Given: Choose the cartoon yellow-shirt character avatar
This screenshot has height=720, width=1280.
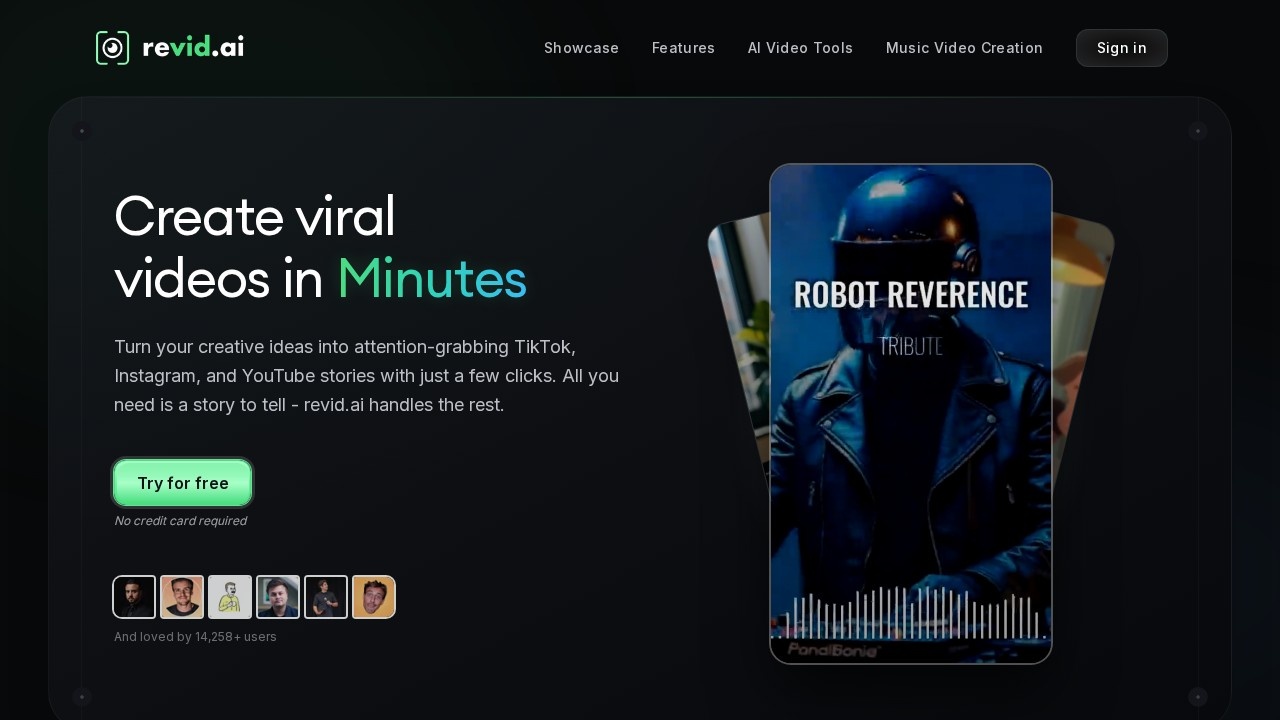Looking at the screenshot, I should tap(230, 597).
